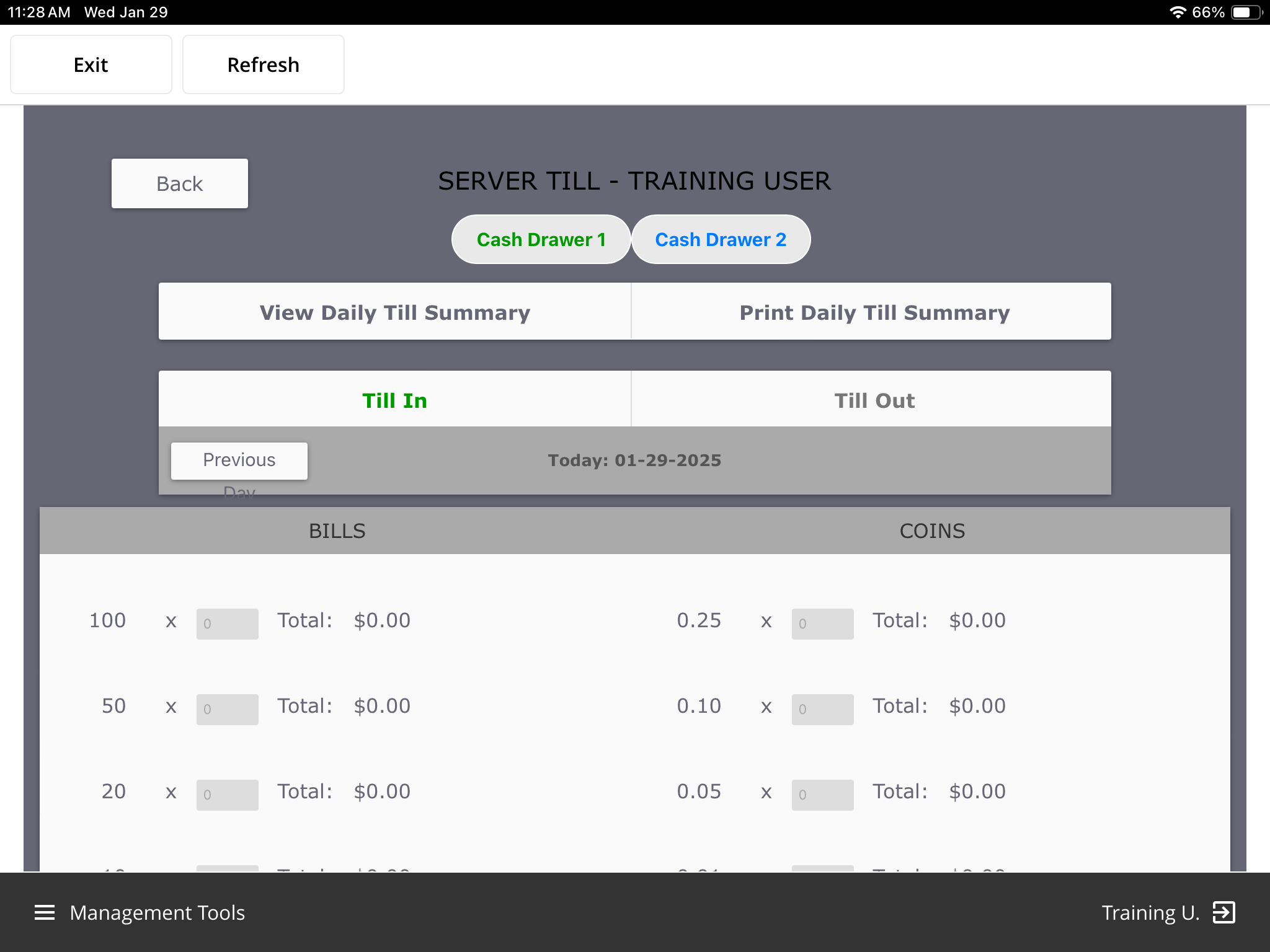1270x952 pixels.
Task: Focus the 0.05 coins quantity field
Action: tap(823, 795)
